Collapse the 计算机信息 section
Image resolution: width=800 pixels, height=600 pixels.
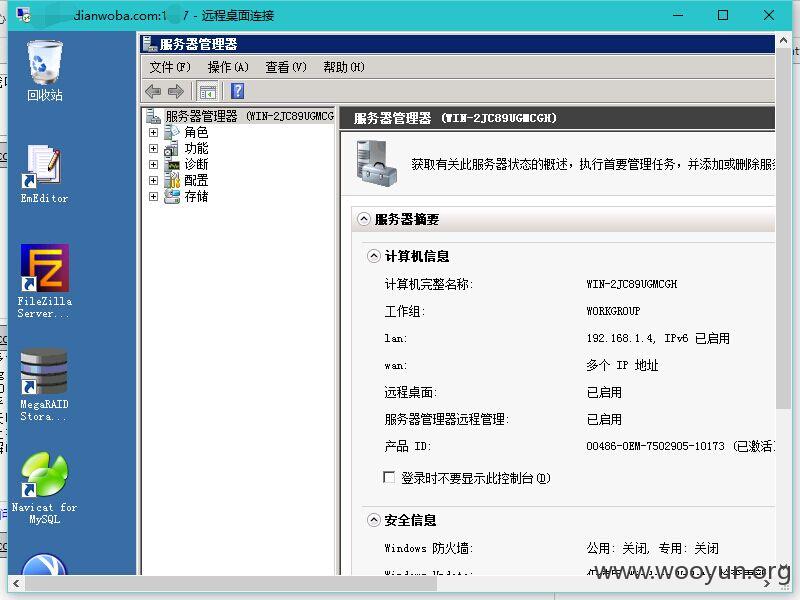(x=373, y=256)
